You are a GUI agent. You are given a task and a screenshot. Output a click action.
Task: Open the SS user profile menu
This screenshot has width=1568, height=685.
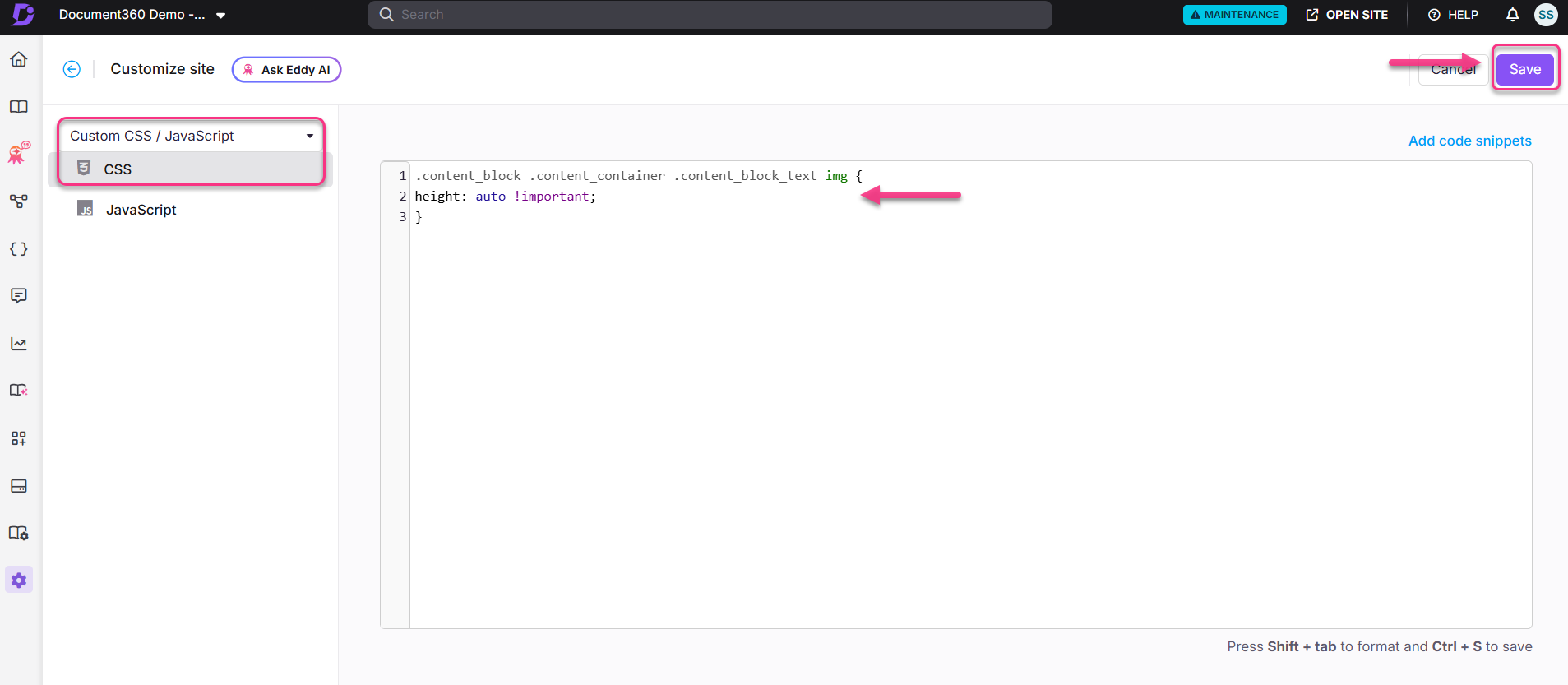pyautogui.click(x=1546, y=15)
